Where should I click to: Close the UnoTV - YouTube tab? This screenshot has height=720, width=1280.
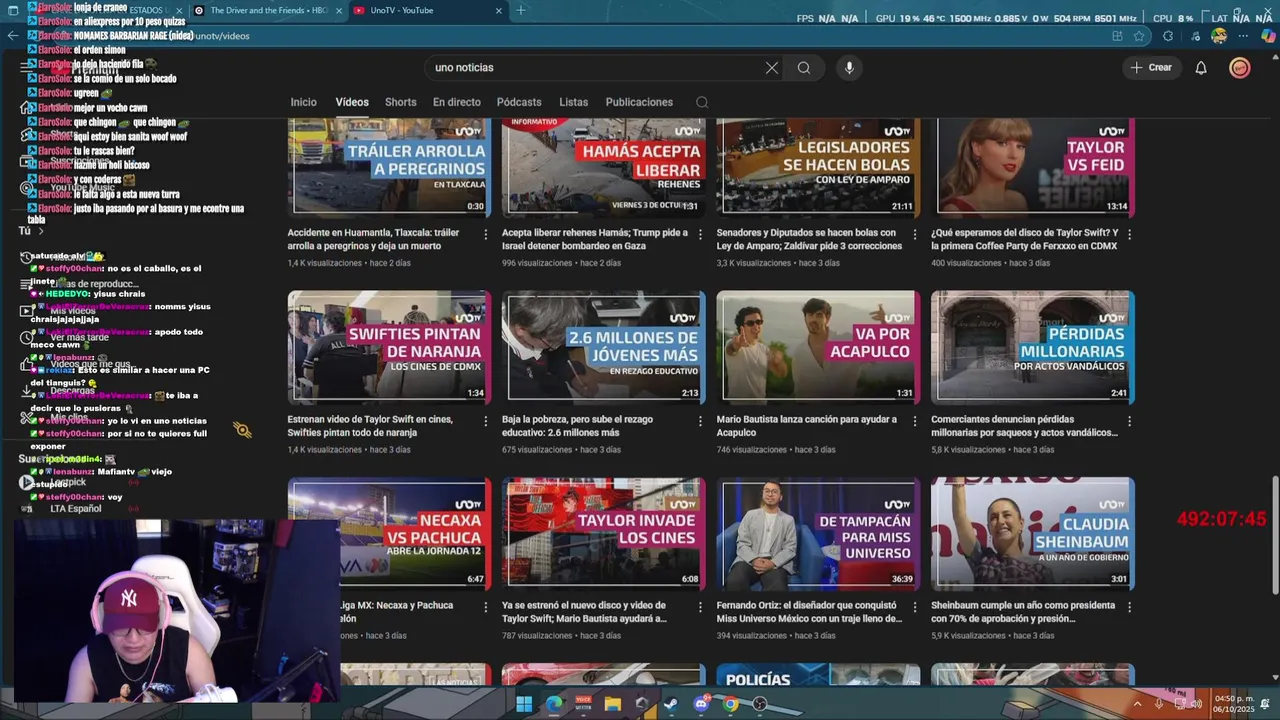pyautogui.click(x=499, y=11)
